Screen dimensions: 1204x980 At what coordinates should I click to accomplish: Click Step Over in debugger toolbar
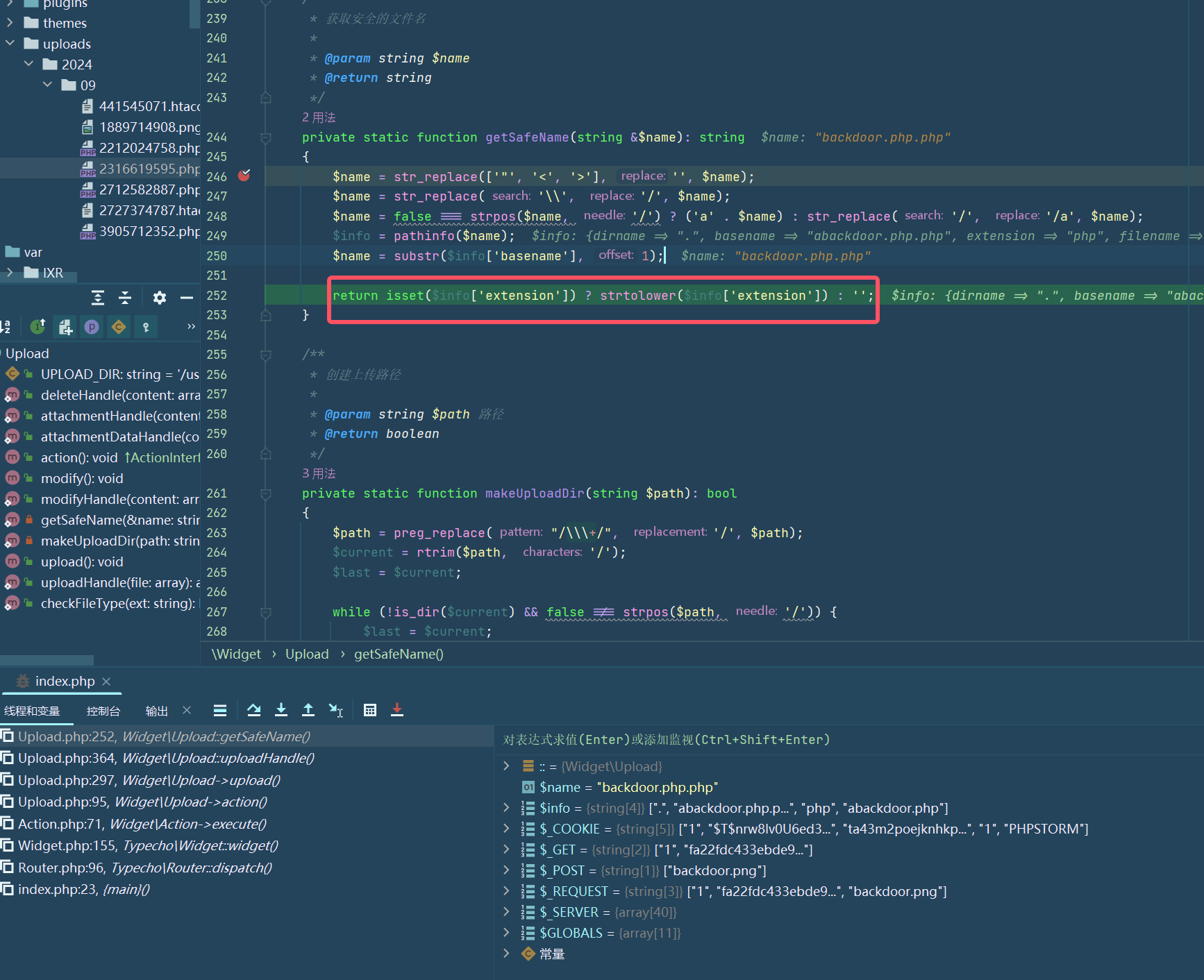(x=254, y=710)
